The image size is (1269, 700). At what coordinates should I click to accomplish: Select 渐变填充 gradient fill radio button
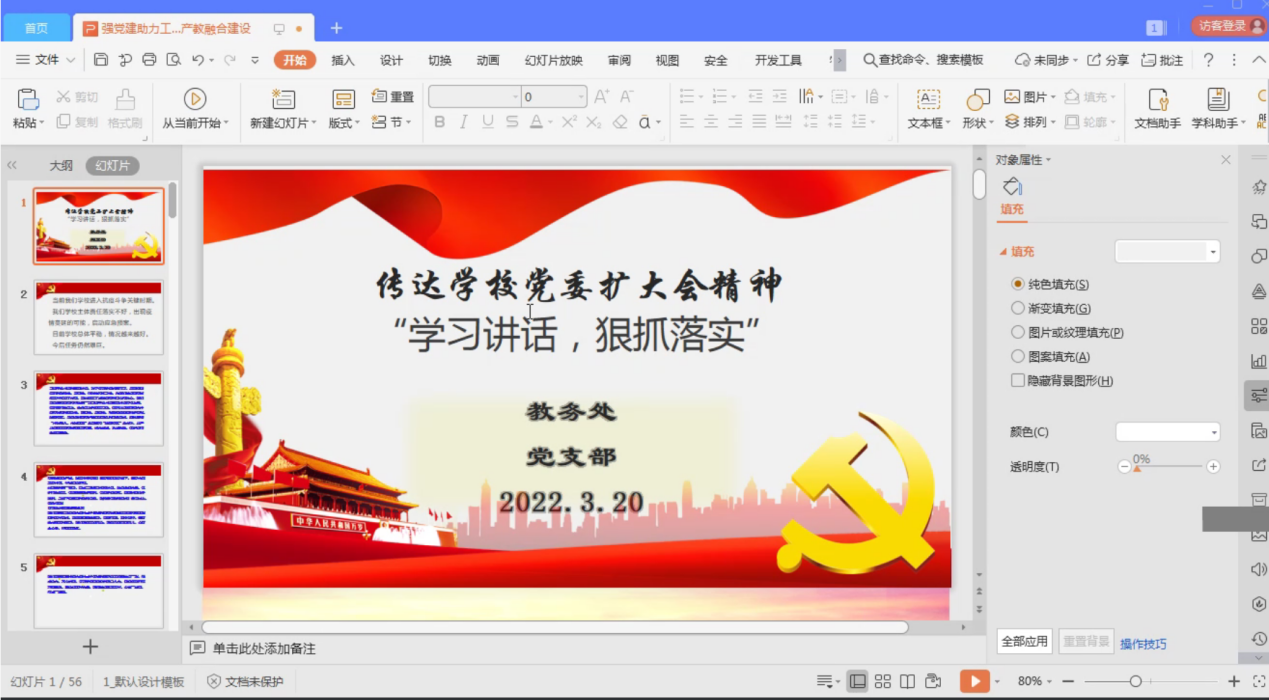(1018, 309)
